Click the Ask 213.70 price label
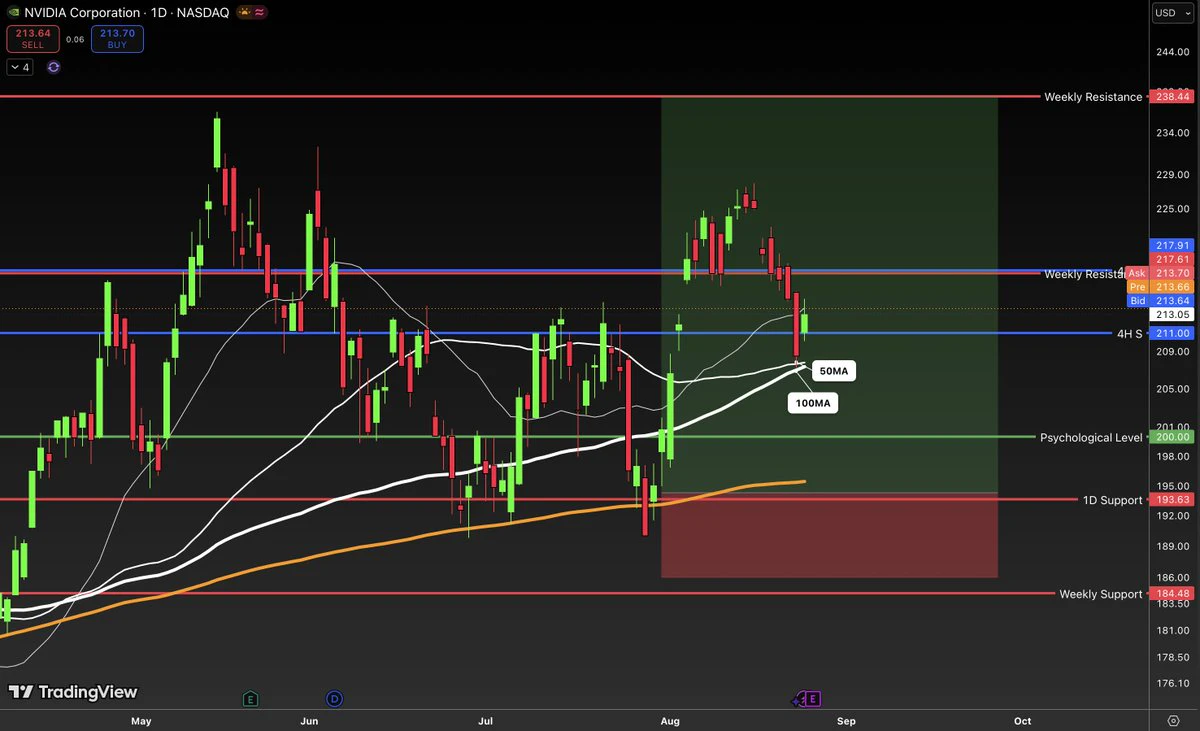The image size is (1200, 731). click(x=1160, y=273)
